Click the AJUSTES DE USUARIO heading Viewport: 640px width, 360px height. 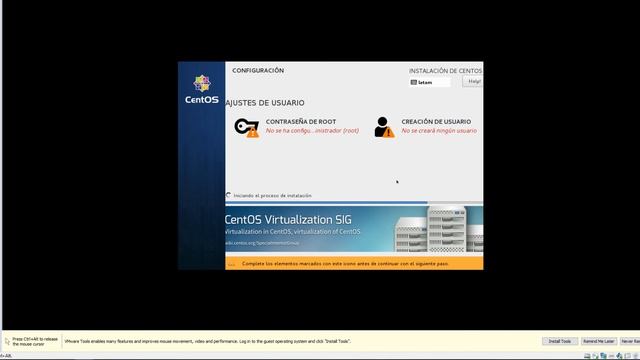[x=265, y=103]
